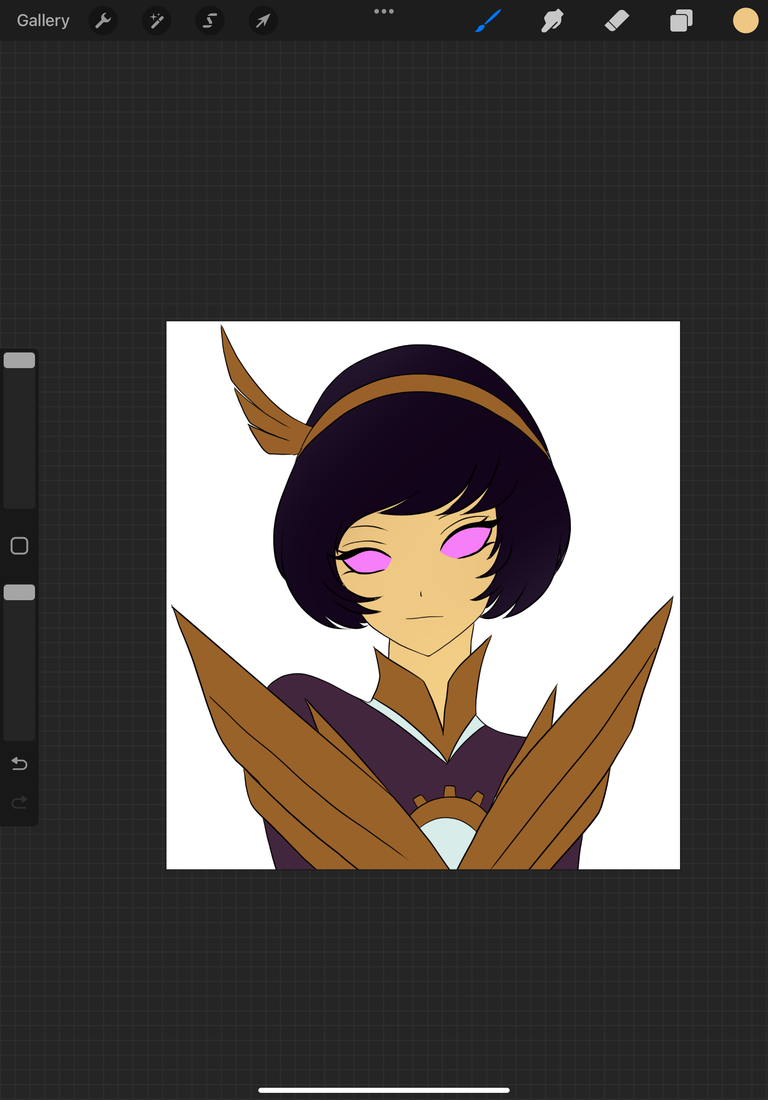Tap the square Modify button on sidebar
The height and width of the screenshot is (1100, 768).
pos(20,546)
